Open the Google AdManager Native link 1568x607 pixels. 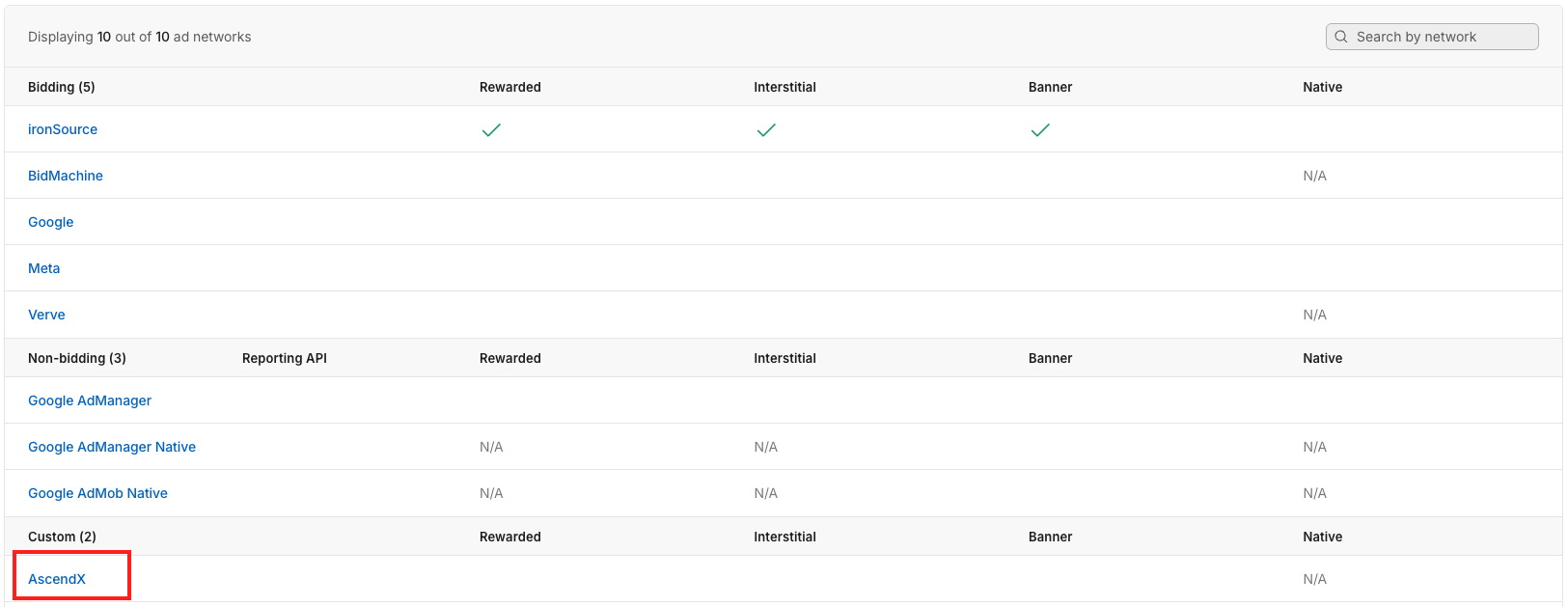[x=112, y=447]
